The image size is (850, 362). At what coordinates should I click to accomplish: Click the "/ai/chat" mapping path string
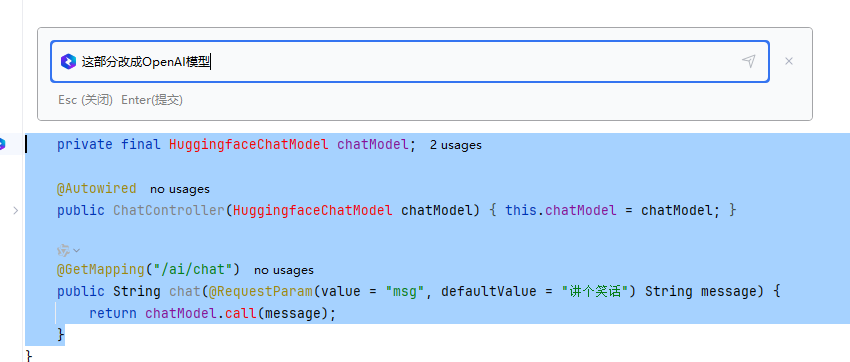[194, 269]
